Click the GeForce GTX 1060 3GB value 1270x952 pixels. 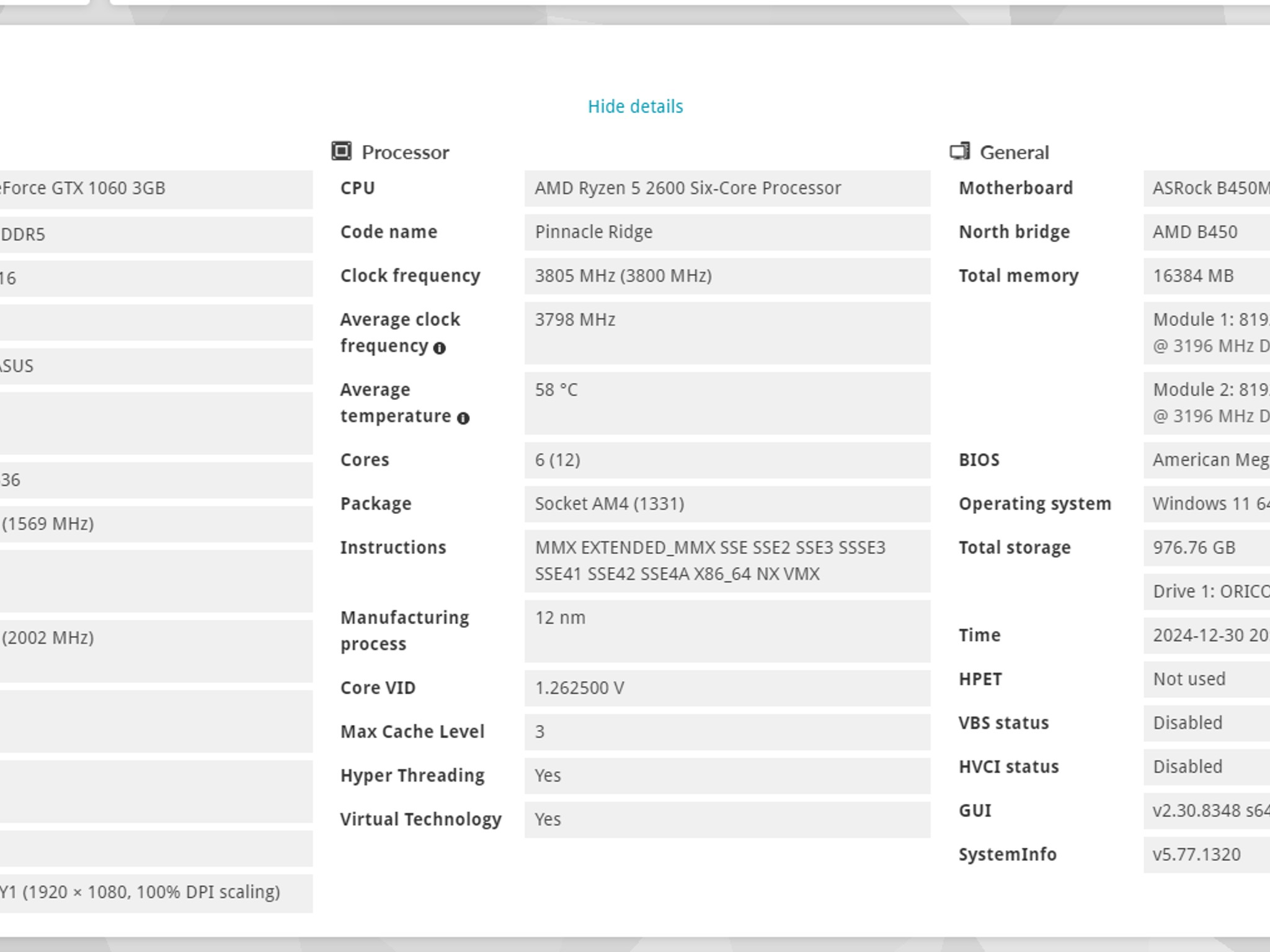[84, 188]
